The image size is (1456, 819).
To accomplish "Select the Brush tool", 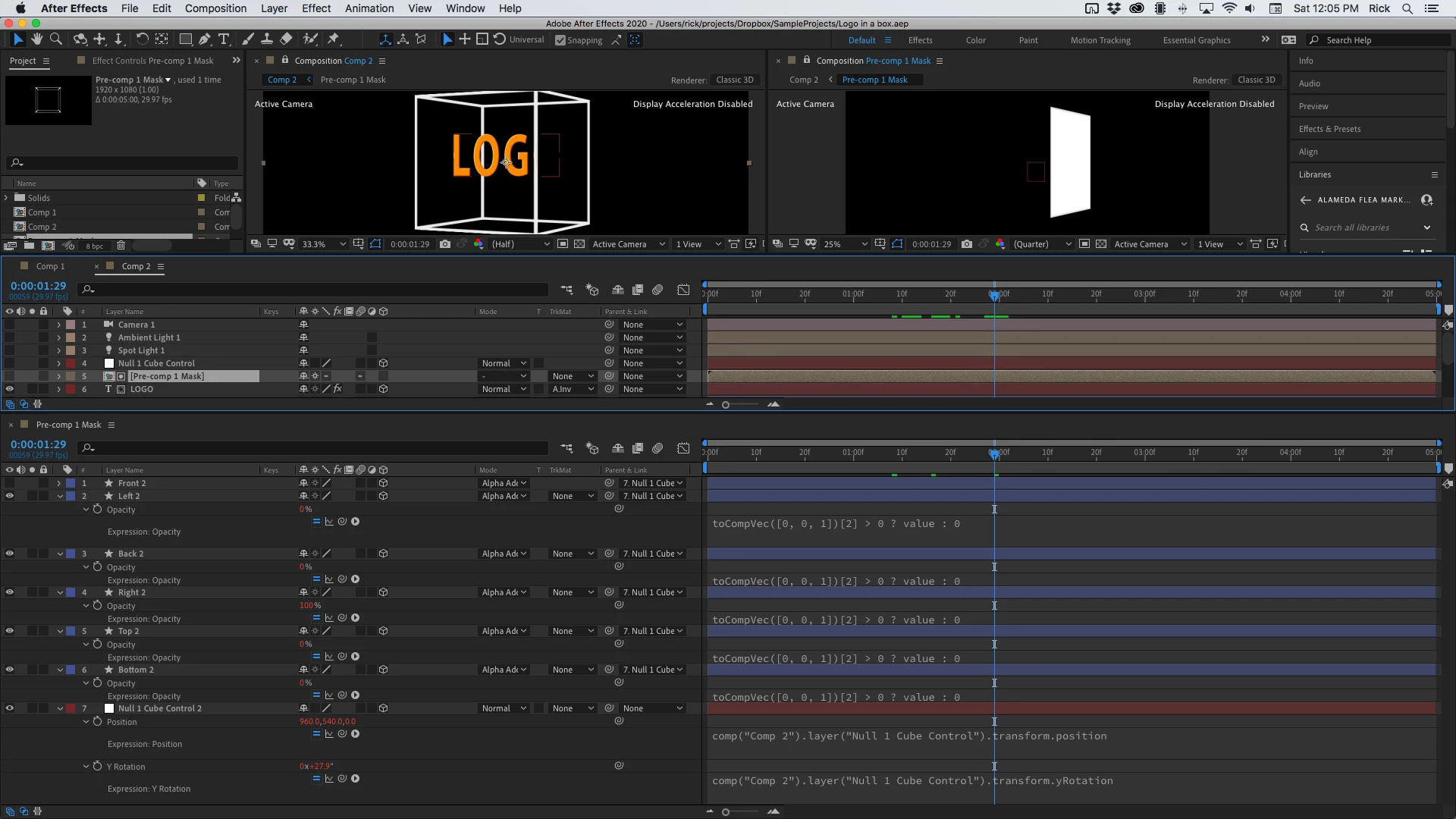I will [248, 39].
